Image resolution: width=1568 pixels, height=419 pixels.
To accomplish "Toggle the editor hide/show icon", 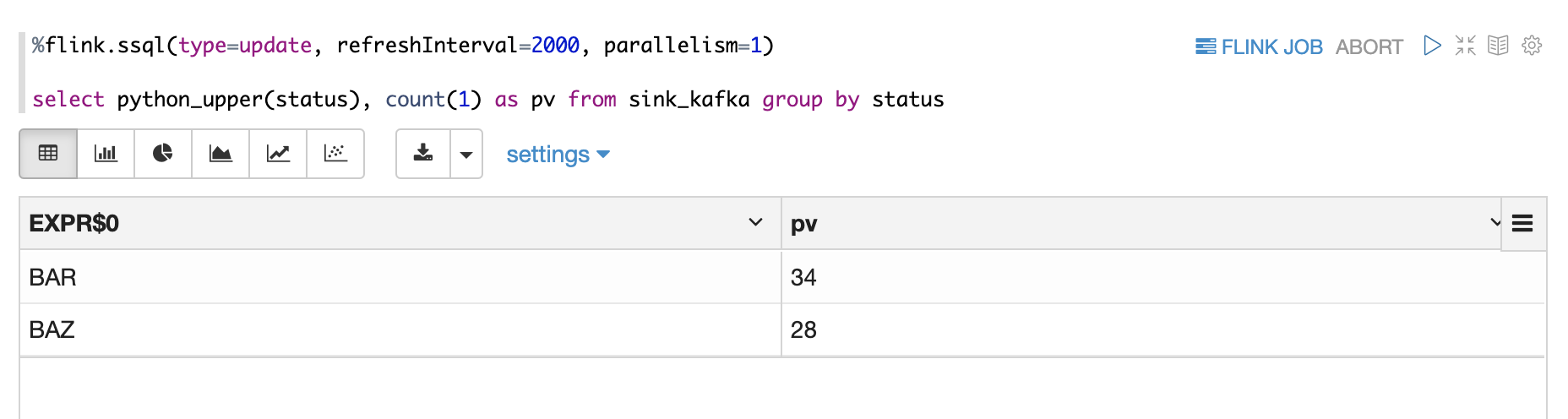I will [1466, 46].
